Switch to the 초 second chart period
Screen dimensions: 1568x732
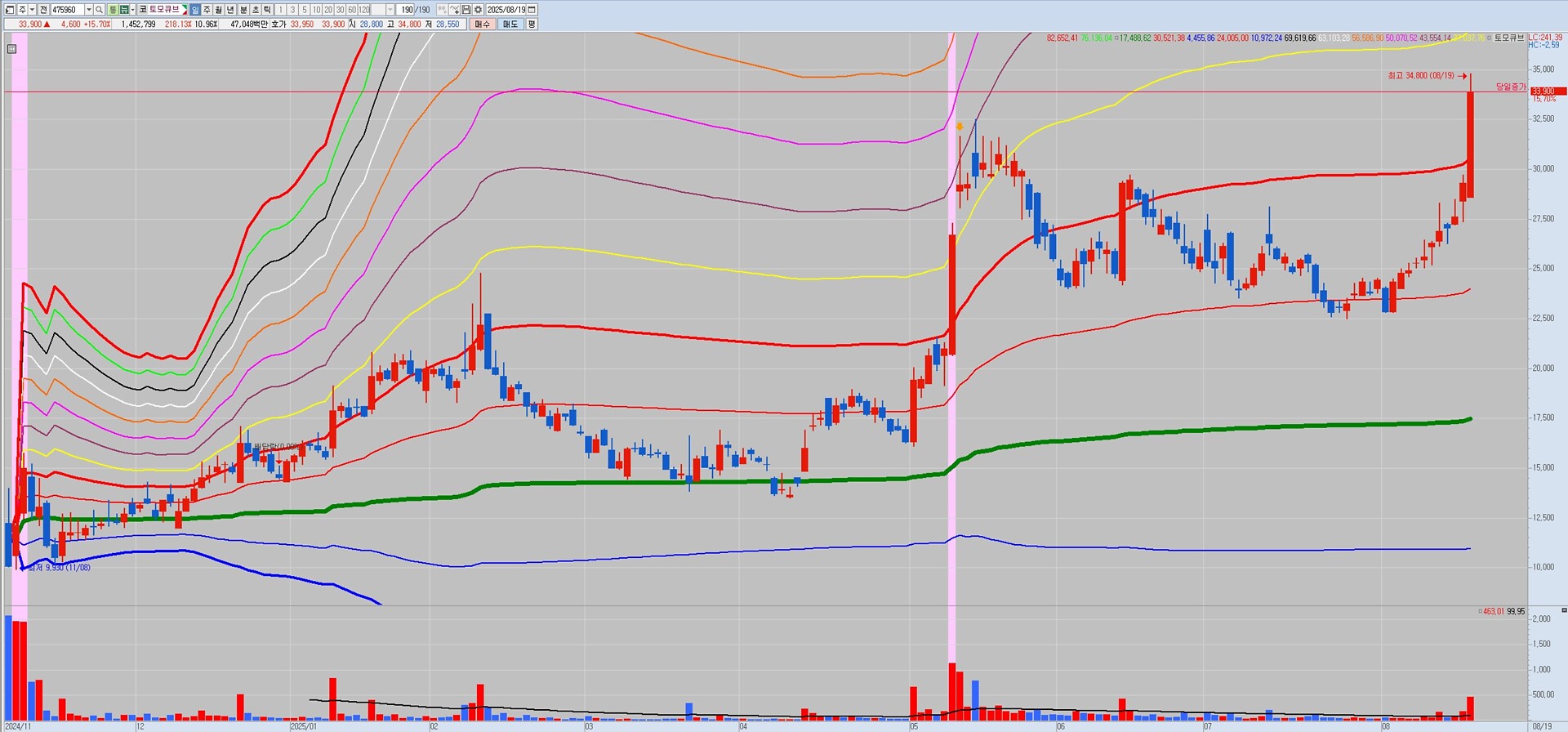(256, 10)
